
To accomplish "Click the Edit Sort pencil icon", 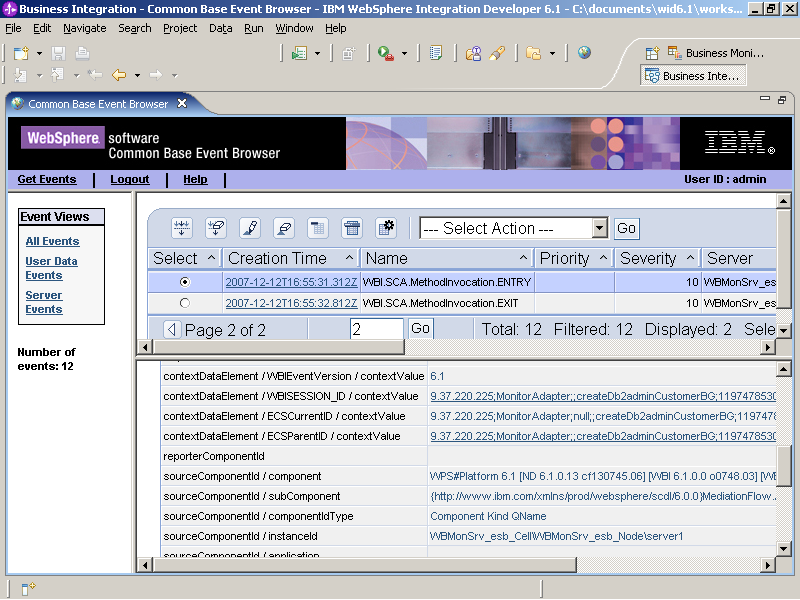I will click(x=250, y=228).
